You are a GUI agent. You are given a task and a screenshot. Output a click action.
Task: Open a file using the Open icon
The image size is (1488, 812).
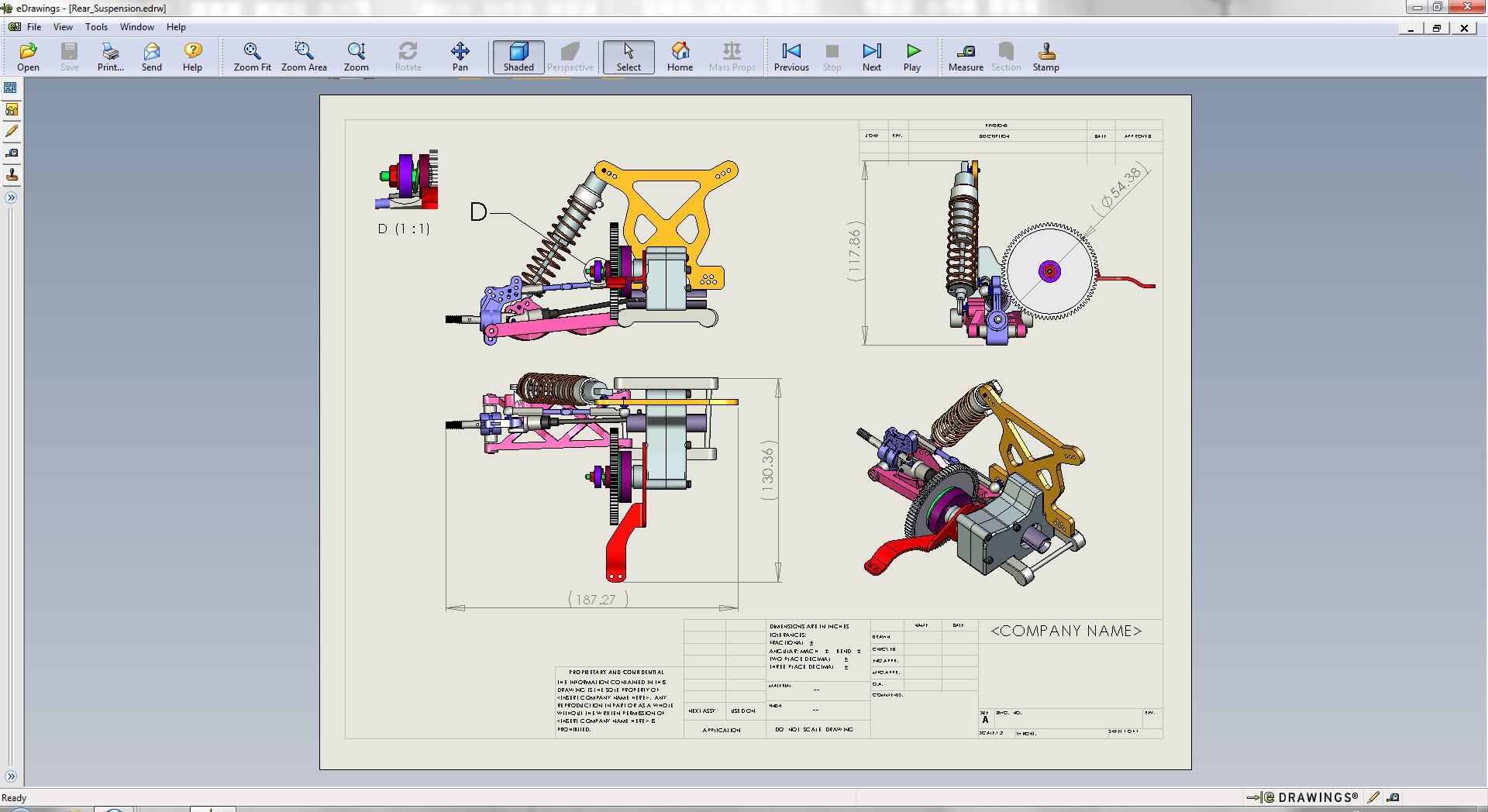point(28,56)
